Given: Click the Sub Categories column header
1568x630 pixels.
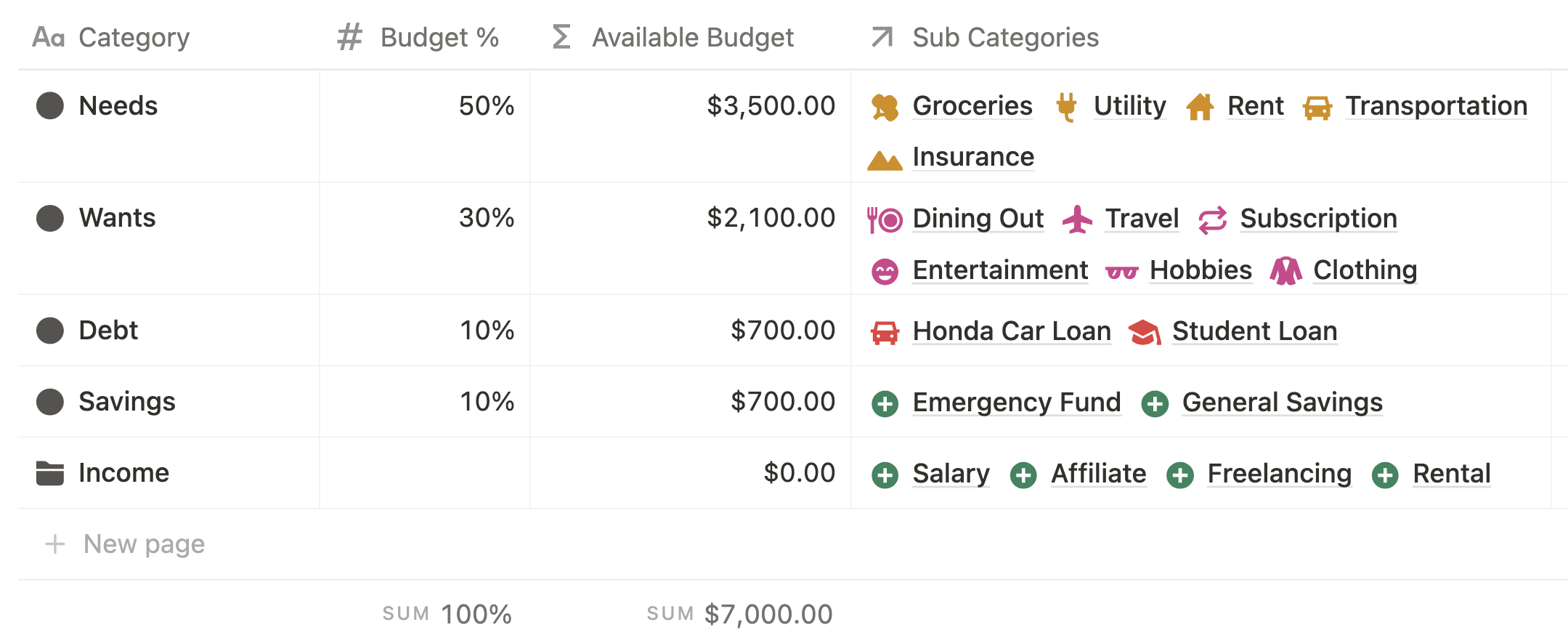Looking at the screenshot, I should click(1004, 37).
